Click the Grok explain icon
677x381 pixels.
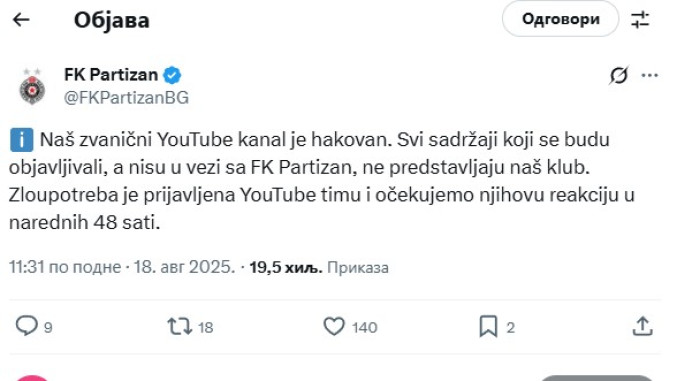(x=618, y=76)
